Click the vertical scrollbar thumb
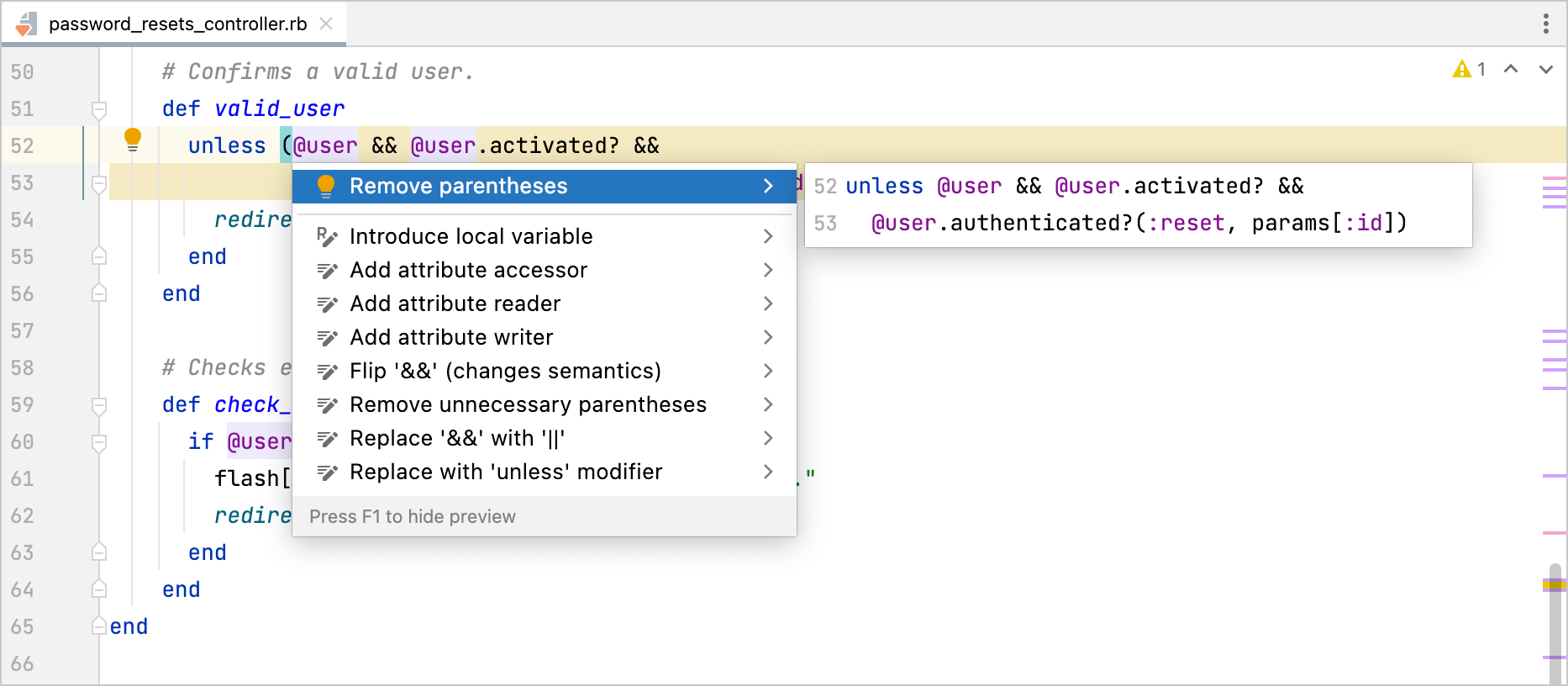 1554,622
